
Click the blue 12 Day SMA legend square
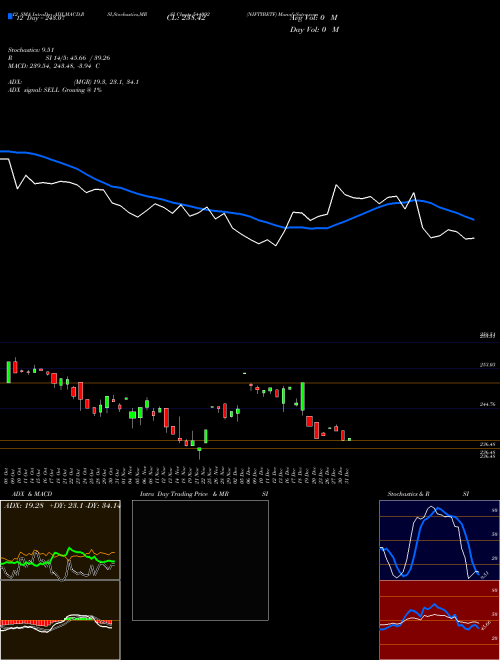[10, 16]
